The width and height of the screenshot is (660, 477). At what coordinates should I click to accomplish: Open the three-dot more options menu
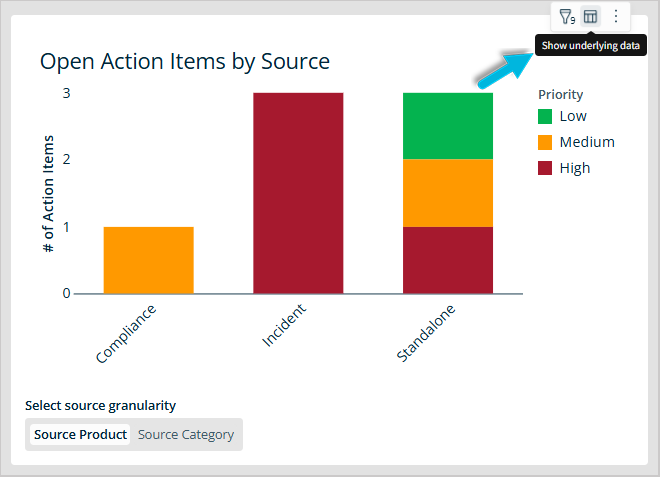pos(616,16)
